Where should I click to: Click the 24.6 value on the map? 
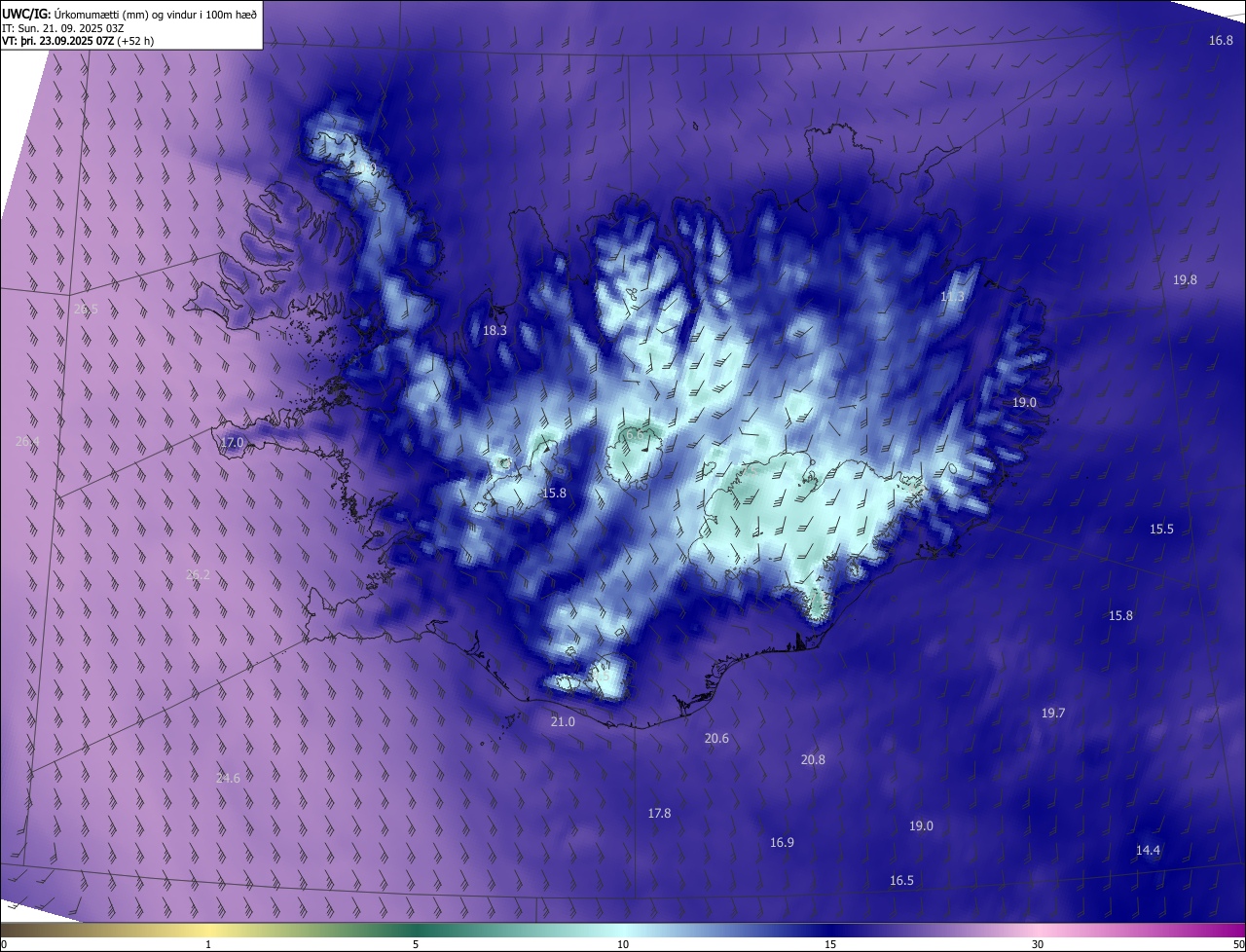(x=228, y=778)
